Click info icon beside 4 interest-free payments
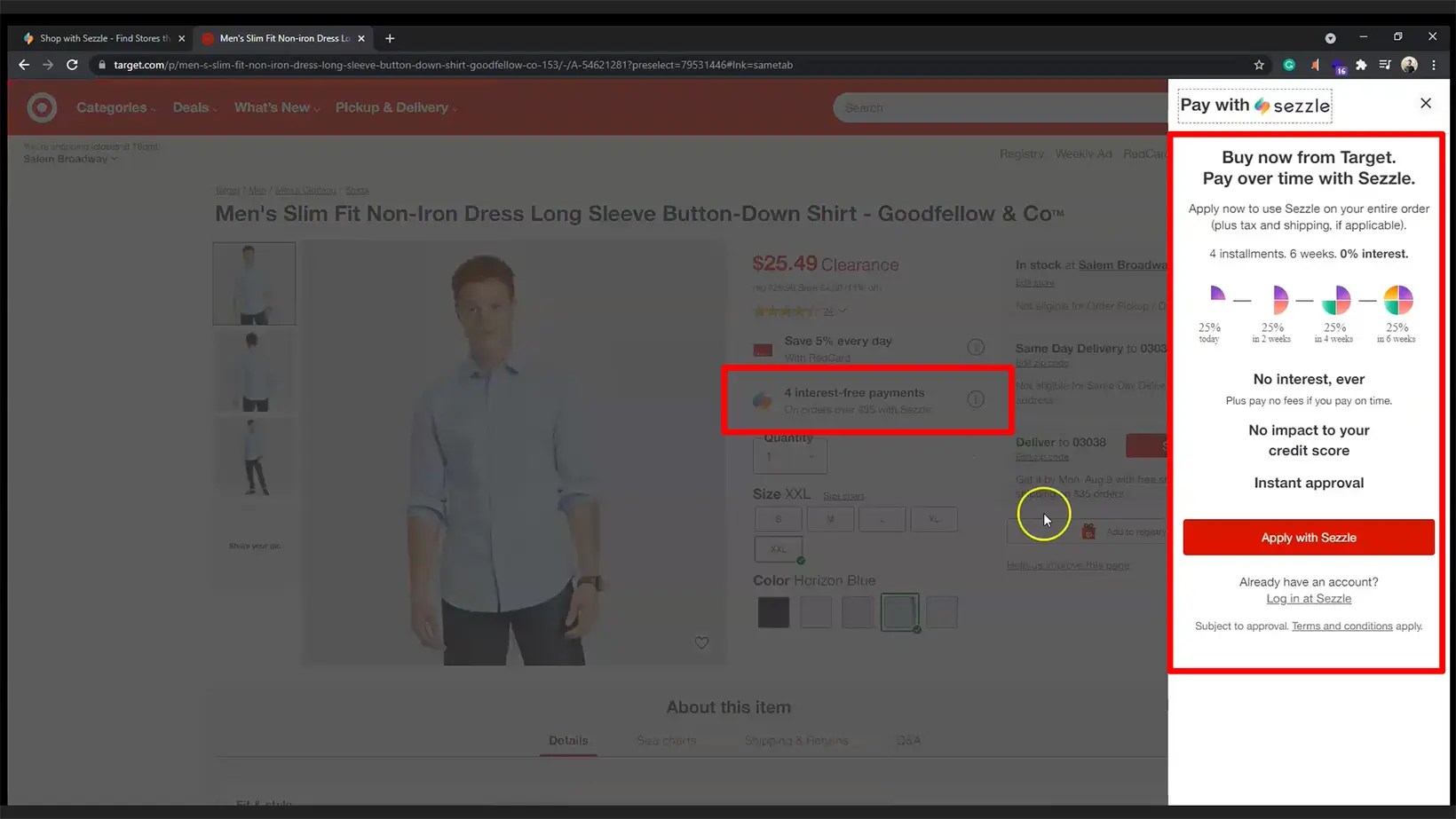Screen dimensions: 1456x819 pyautogui.click(x=976, y=399)
